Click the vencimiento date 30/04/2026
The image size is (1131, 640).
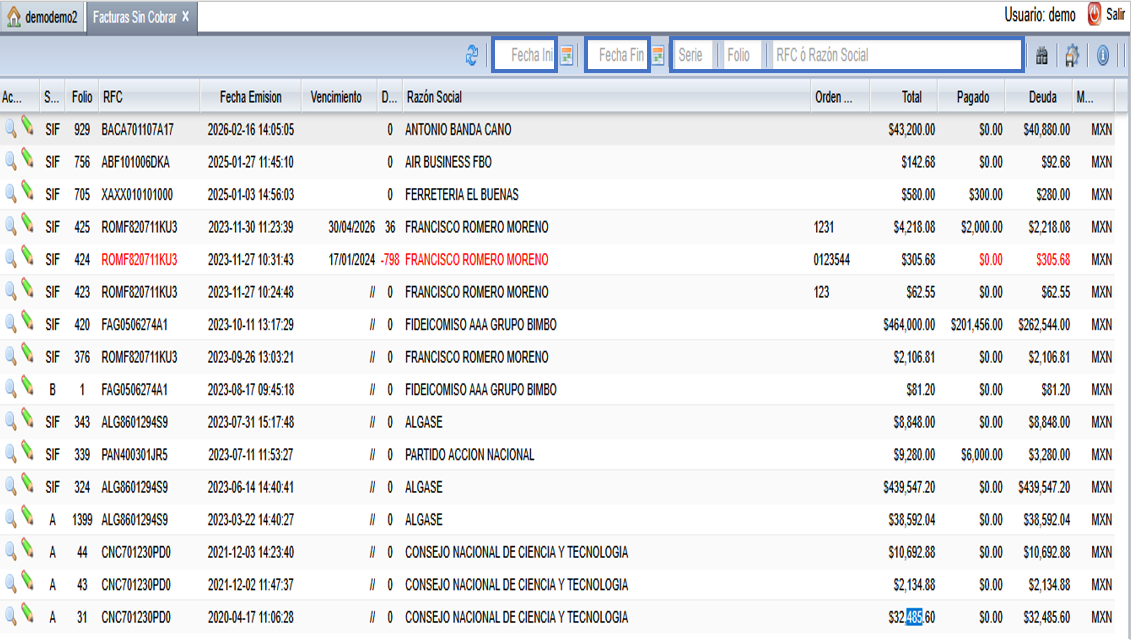pos(351,227)
